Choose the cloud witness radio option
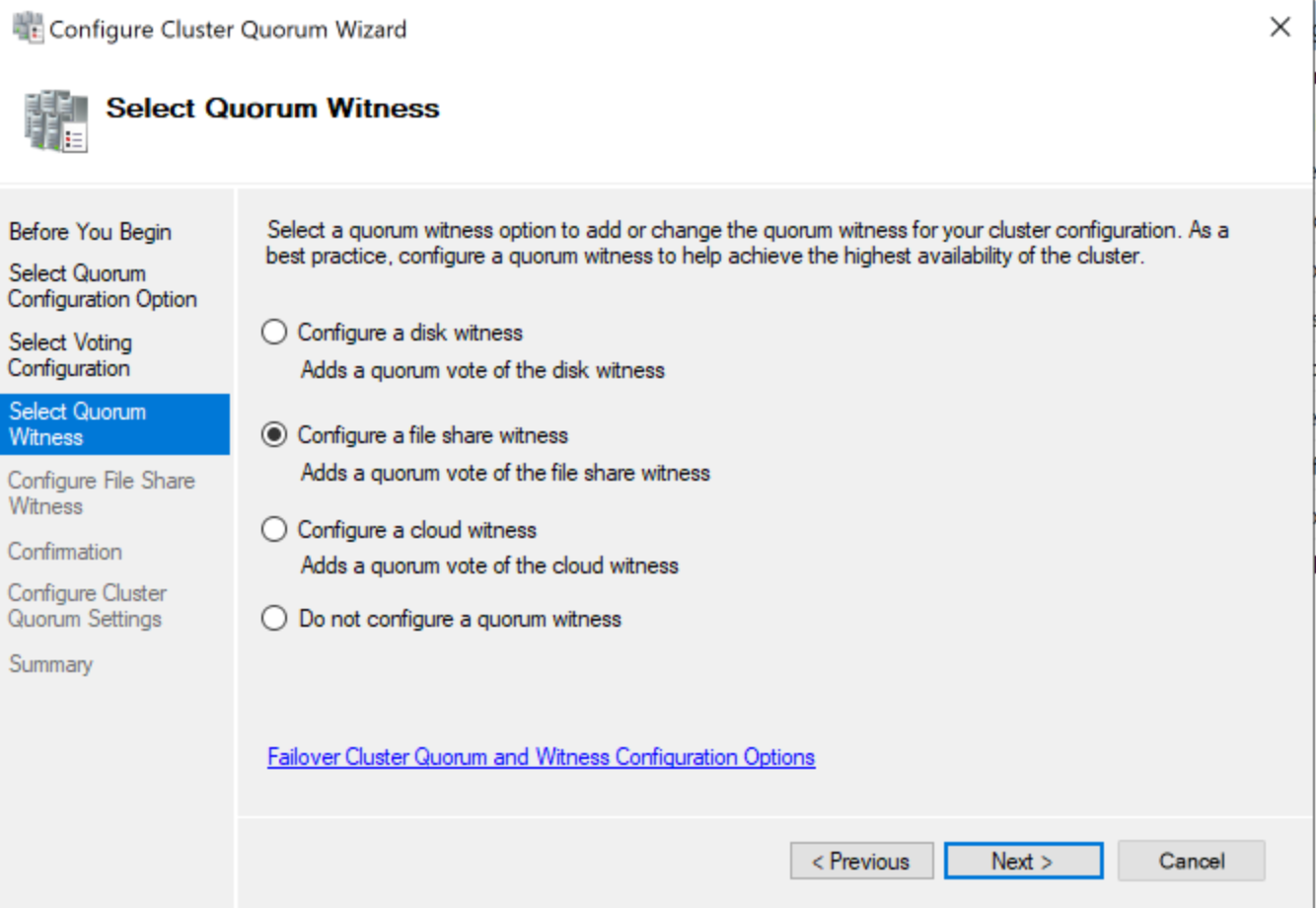This screenshot has width=1316, height=908. [274, 530]
